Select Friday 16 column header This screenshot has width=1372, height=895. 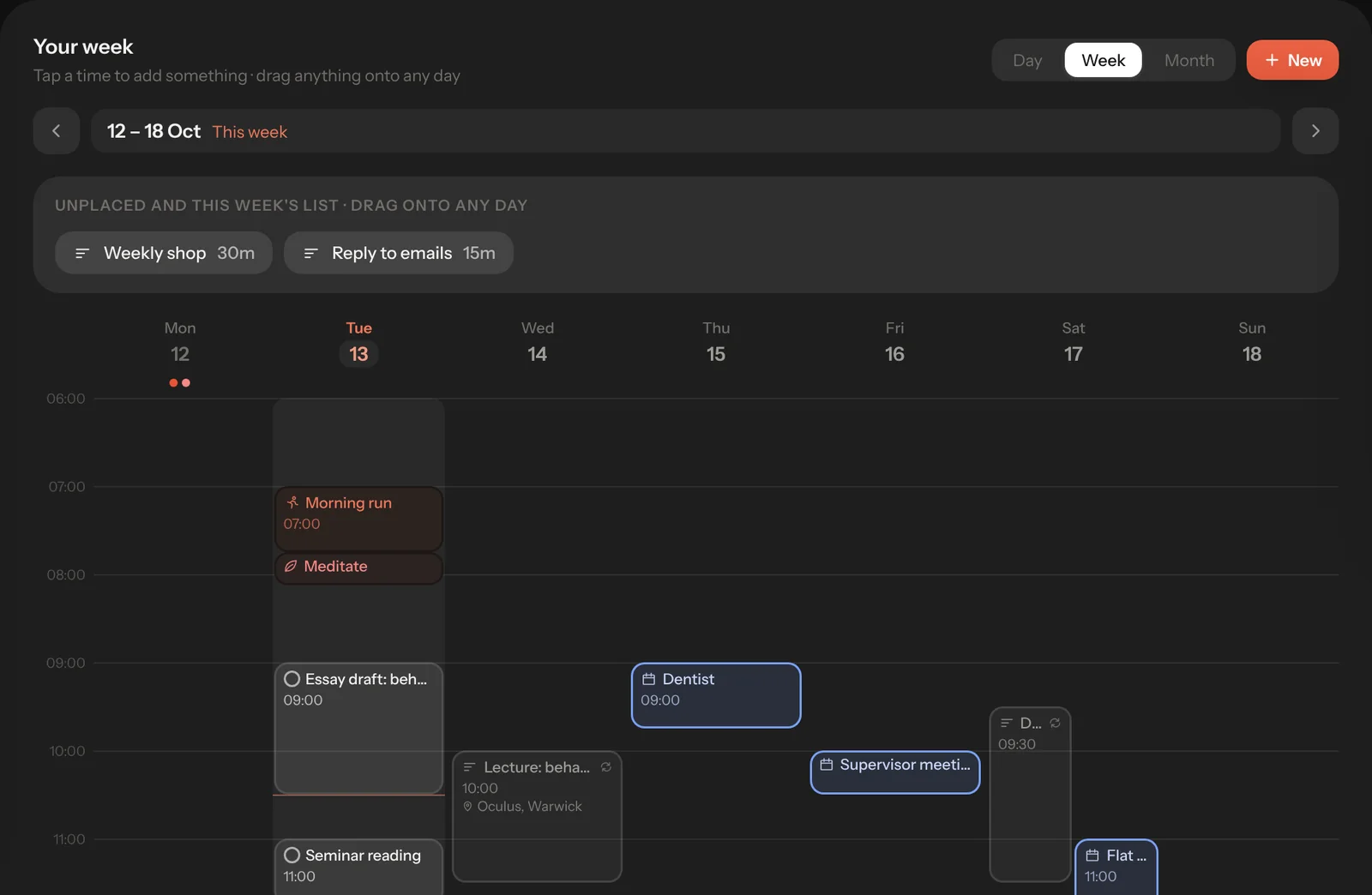coord(894,342)
